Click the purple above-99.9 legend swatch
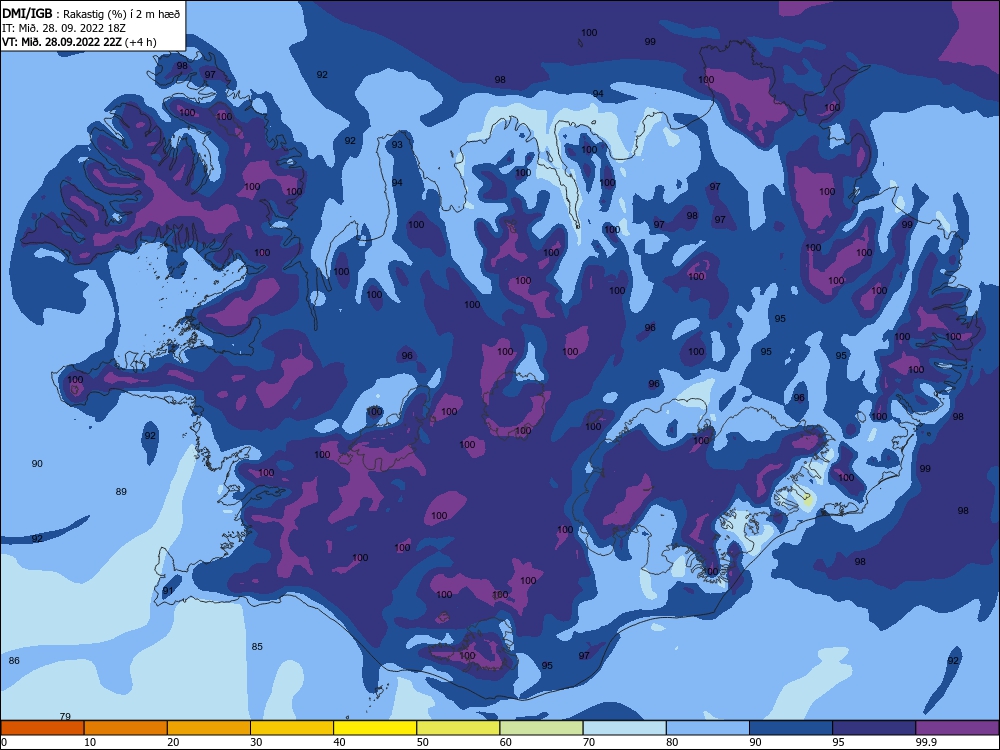 coord(957,728)
